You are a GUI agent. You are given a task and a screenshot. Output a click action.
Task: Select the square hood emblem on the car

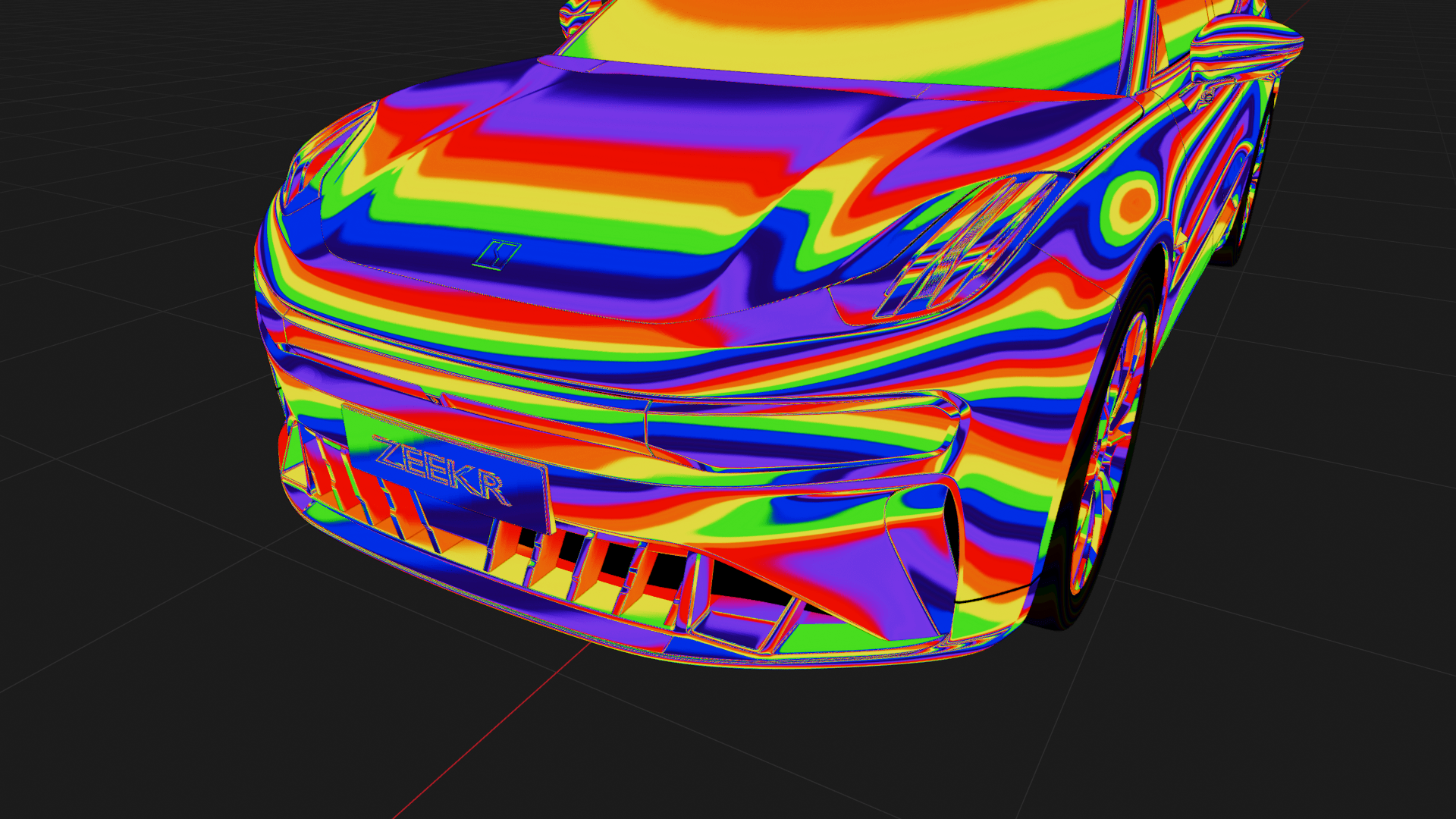pyautogui.click(x=497, y=255)
